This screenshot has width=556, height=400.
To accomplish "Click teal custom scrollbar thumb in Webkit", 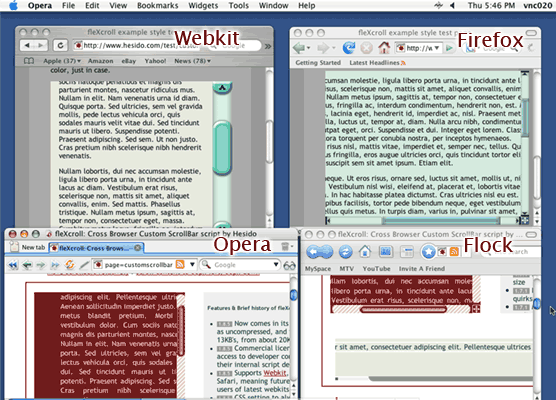I will [222, 147].
